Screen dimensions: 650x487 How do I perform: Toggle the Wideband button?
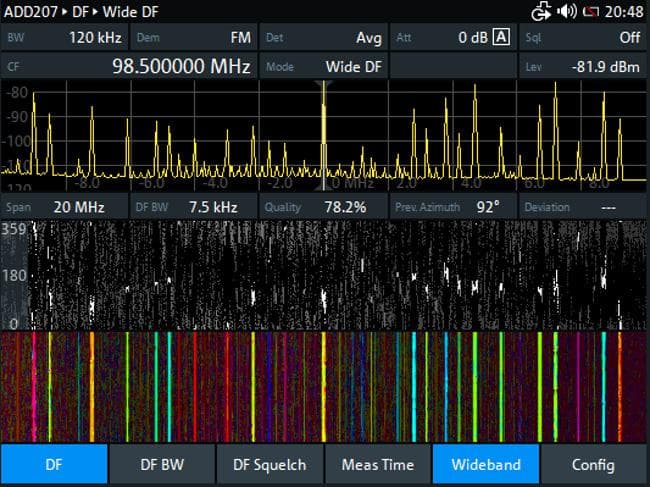485,465
